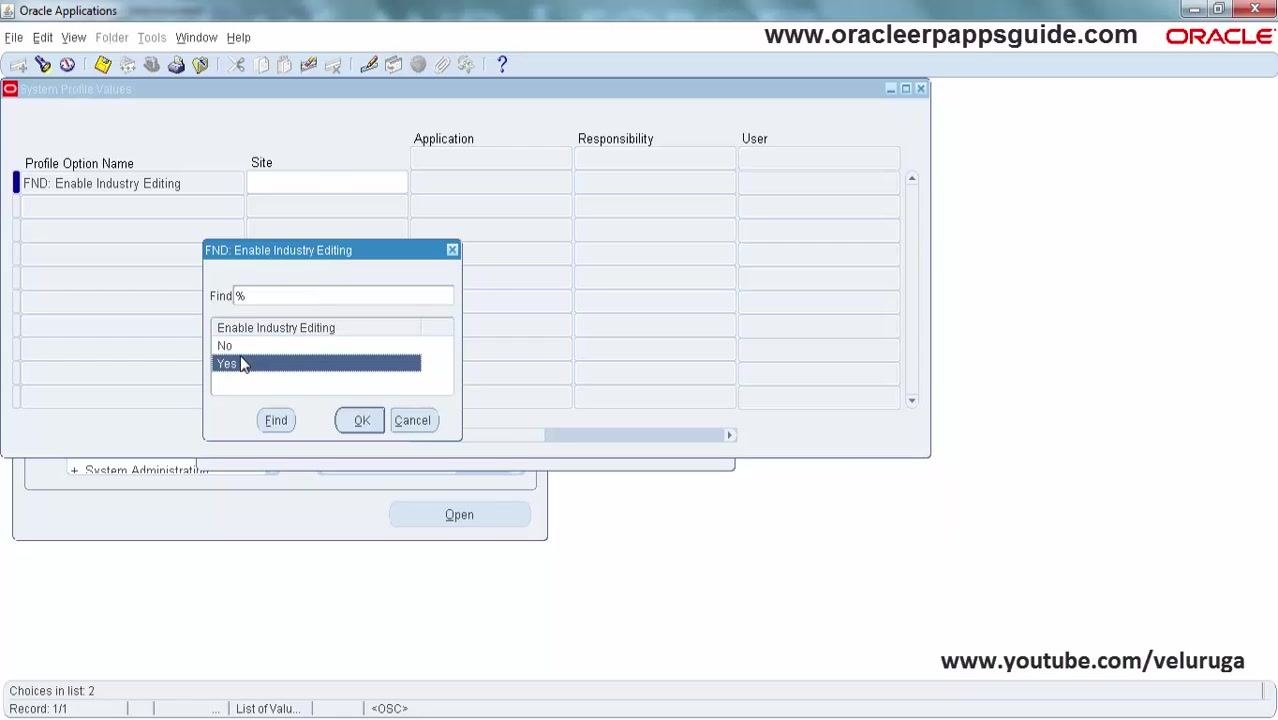The image size is (1278, 720).
Task: Click the Show Navigator toolbar icon
Action: (x=67, y=65)
